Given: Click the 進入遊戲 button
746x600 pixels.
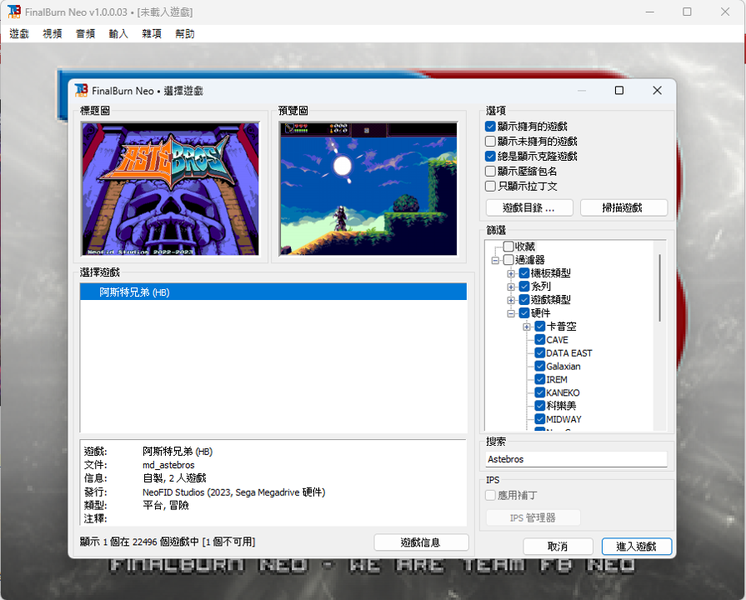Looking at the screenshot, I should 637,547.
